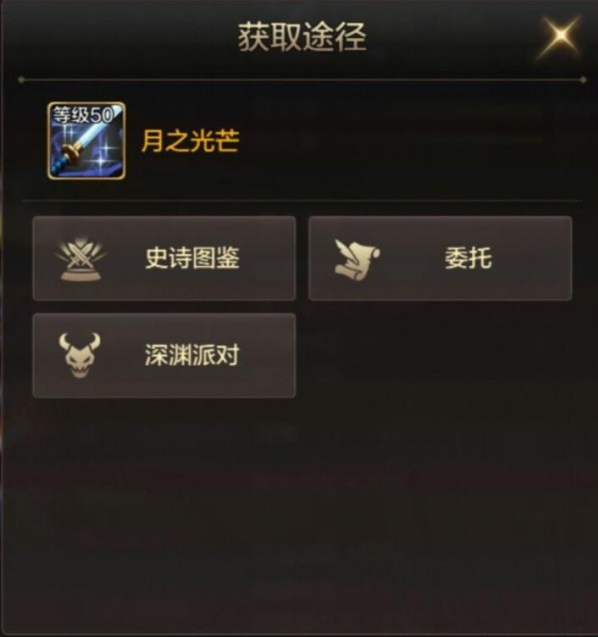Click the golden frame of the item icon
Image resolution: width=598 pixels, height=637 pixels.
pos(86,103)
